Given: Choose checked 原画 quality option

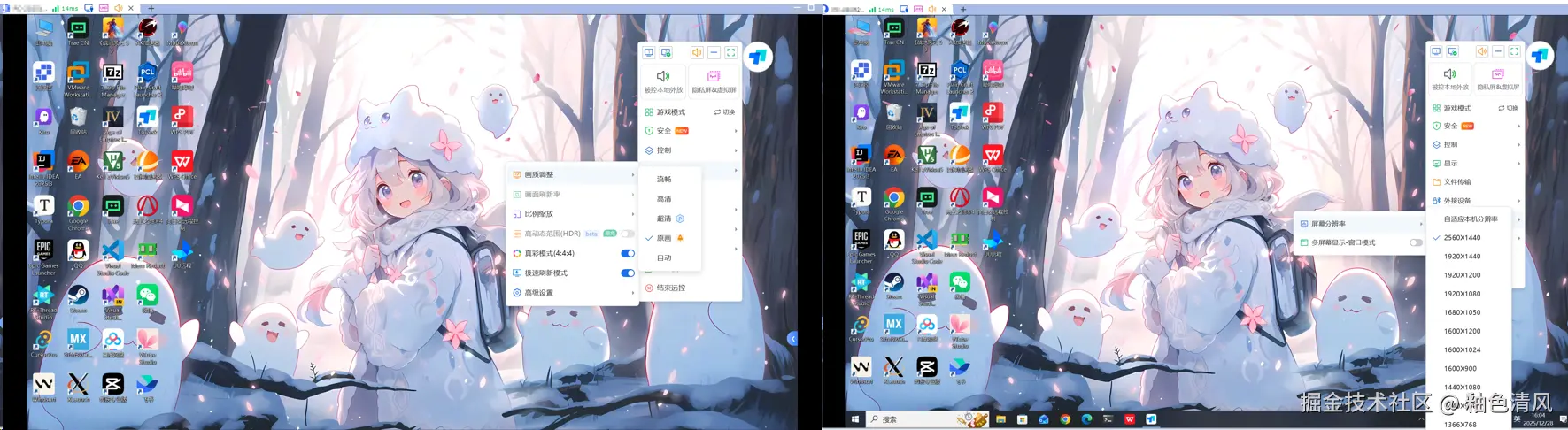Looking at the screenshot, I should tap(670, 238).
